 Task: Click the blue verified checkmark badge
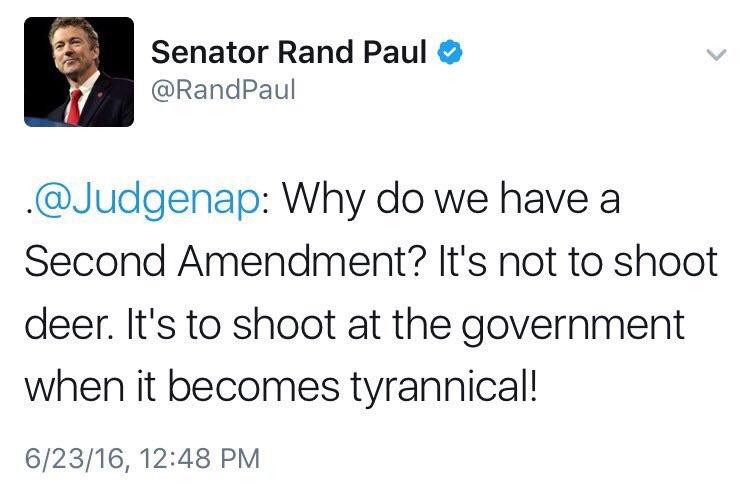pyautogui.click(x=450, y=53)
